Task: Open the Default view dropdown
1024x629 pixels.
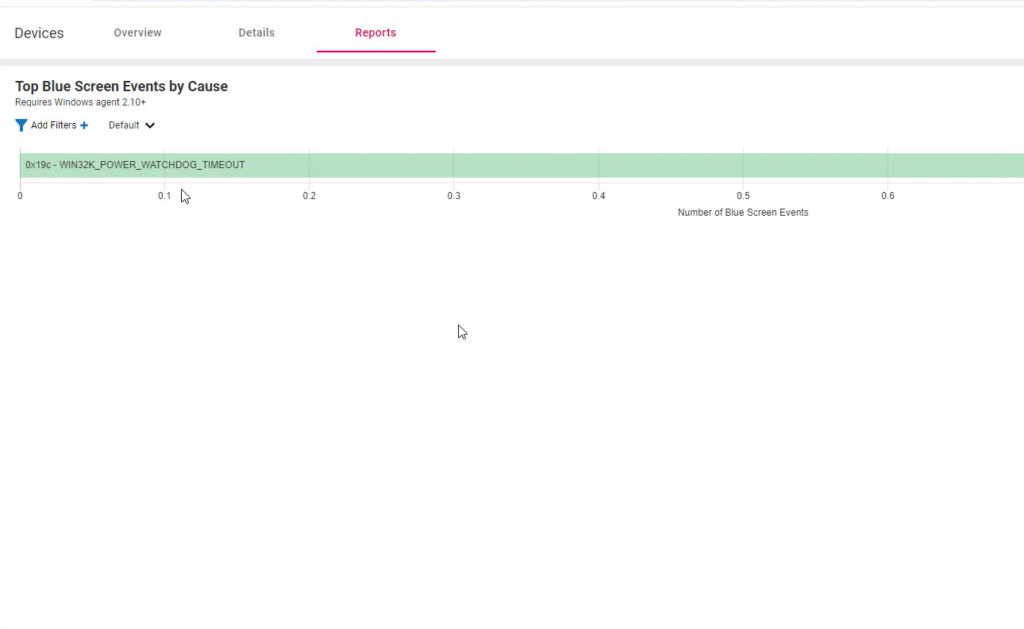Action: [124, 126]
